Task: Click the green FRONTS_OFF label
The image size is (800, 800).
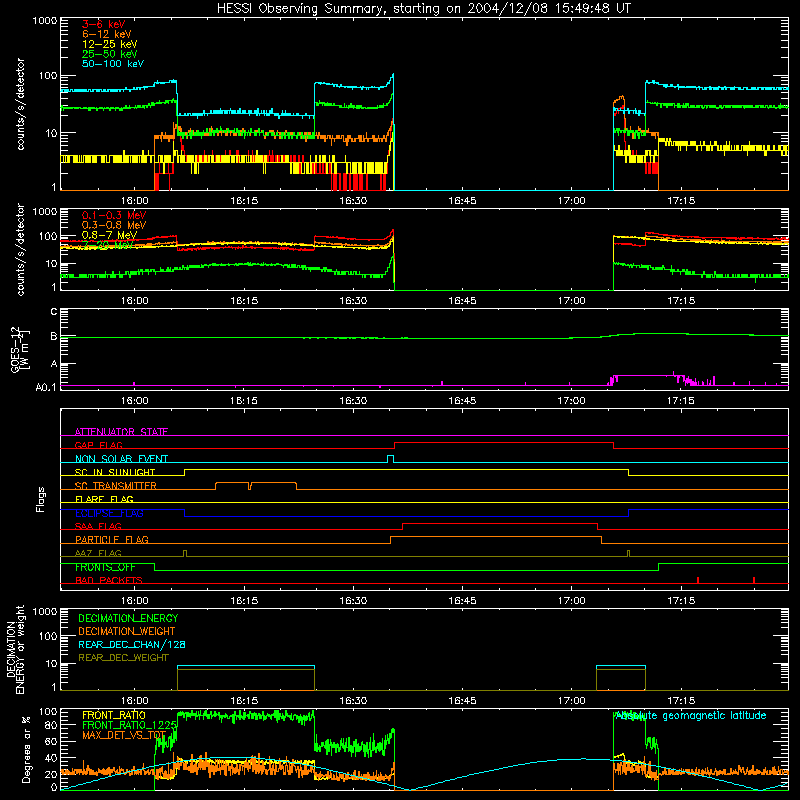Action: tap(105, 567)
